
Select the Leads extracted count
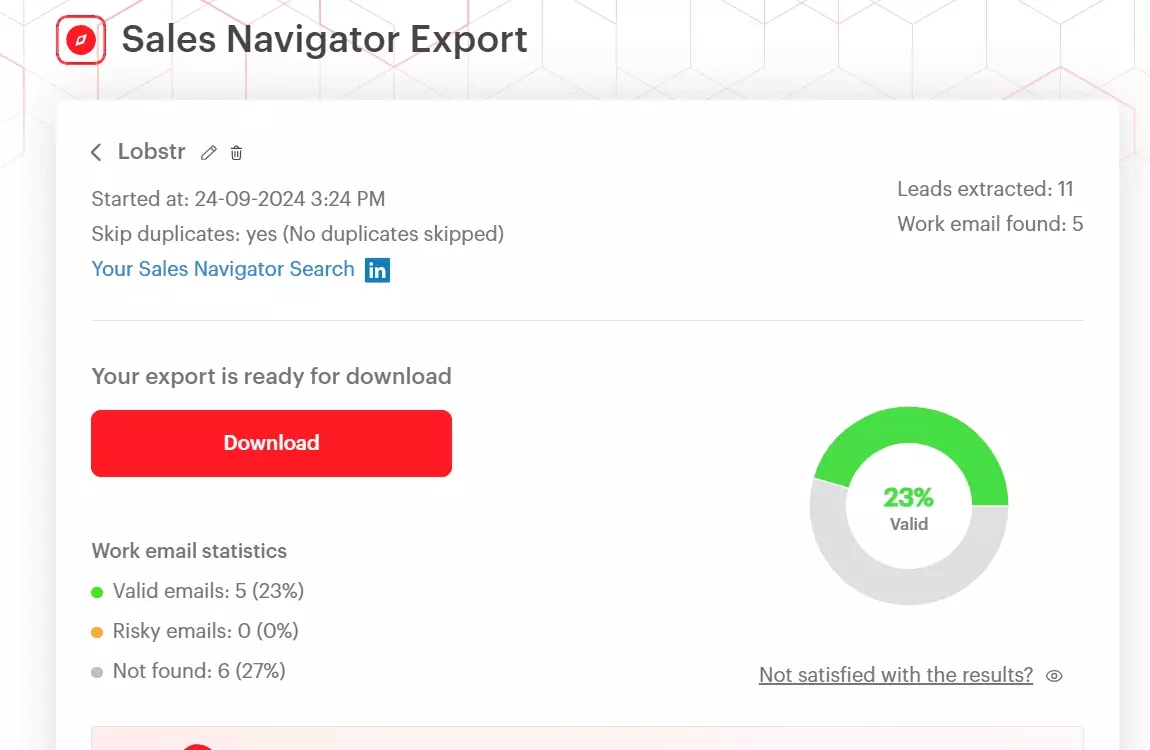click(987, 188)
